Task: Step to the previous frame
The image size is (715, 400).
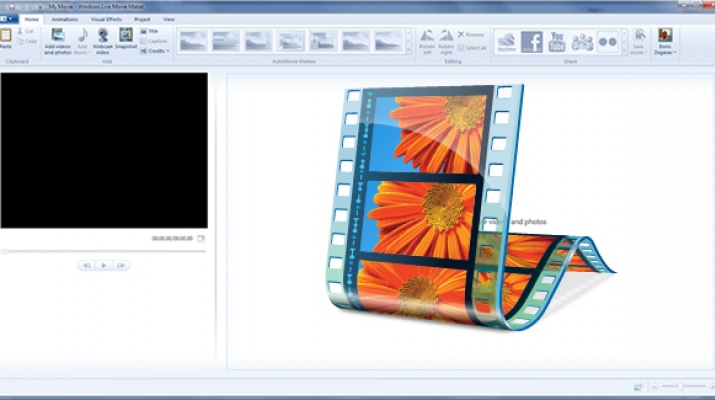Action: [x=87, y=265]
